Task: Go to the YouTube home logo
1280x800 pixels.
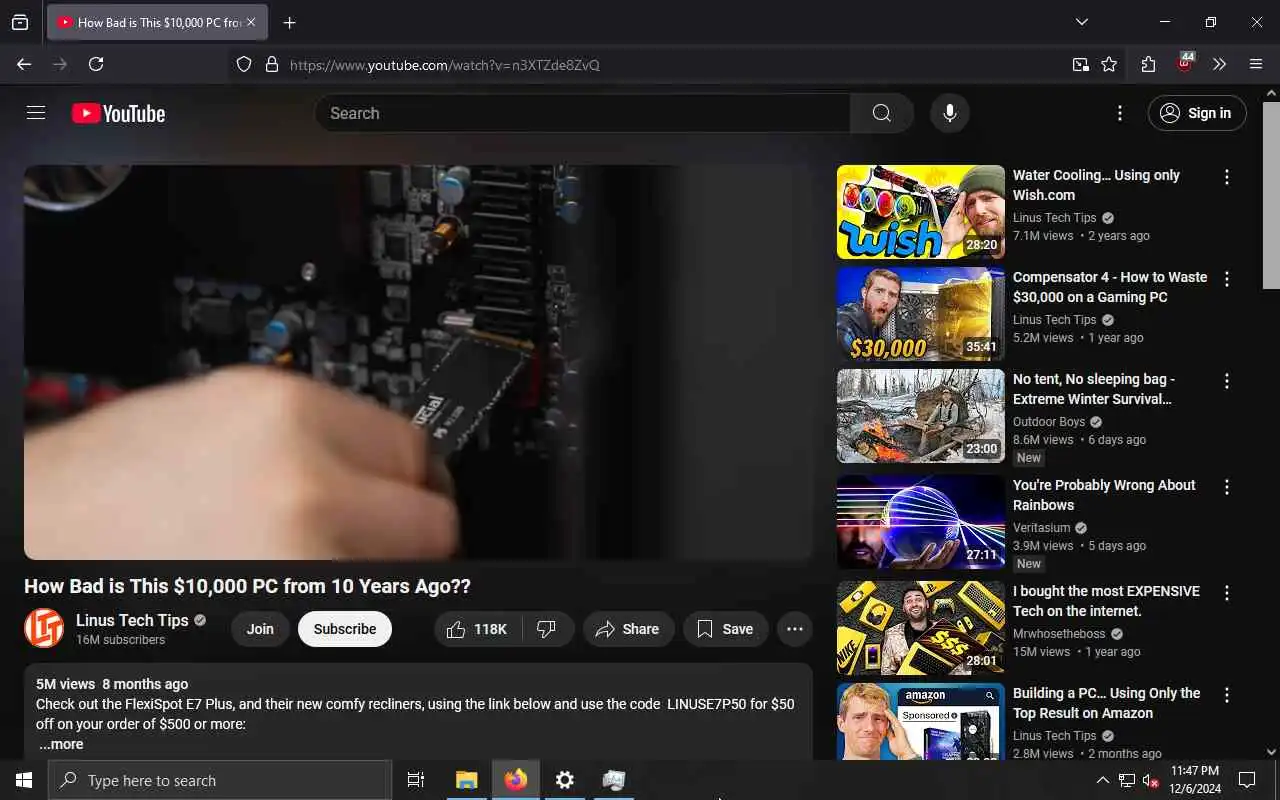Action: click(118, 113)
